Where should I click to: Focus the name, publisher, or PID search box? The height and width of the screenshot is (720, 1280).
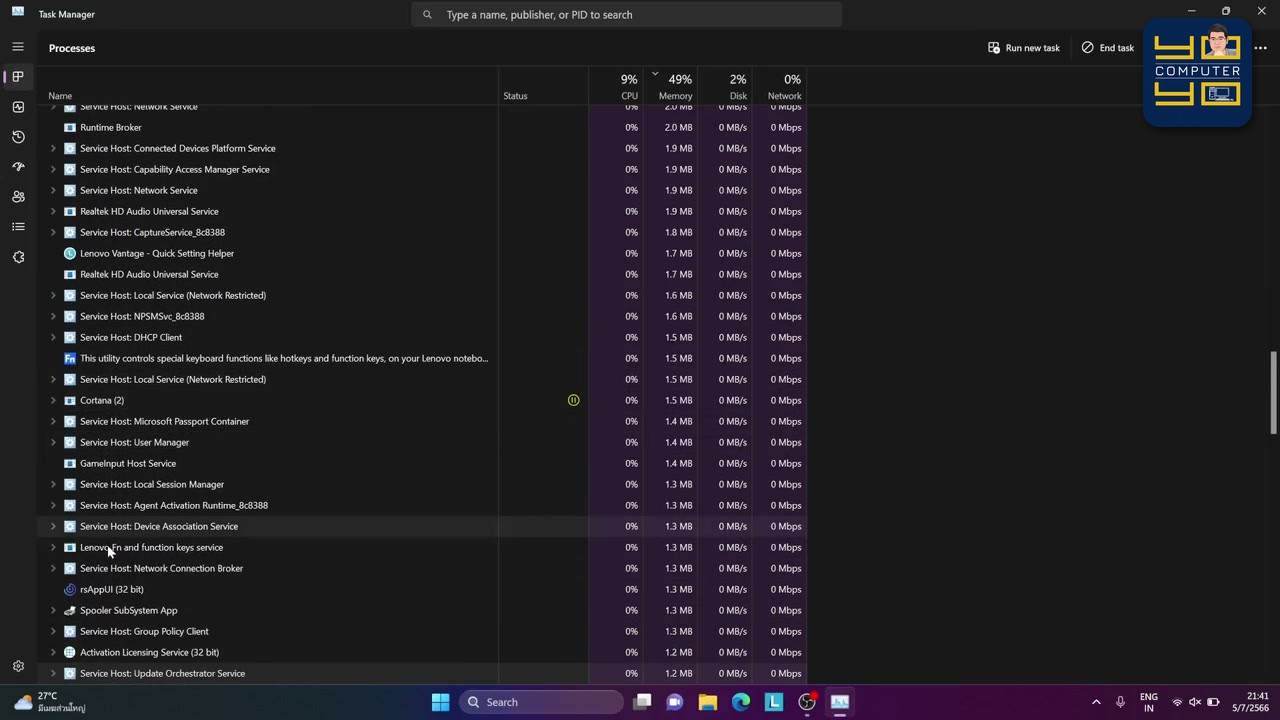(627, 15)
